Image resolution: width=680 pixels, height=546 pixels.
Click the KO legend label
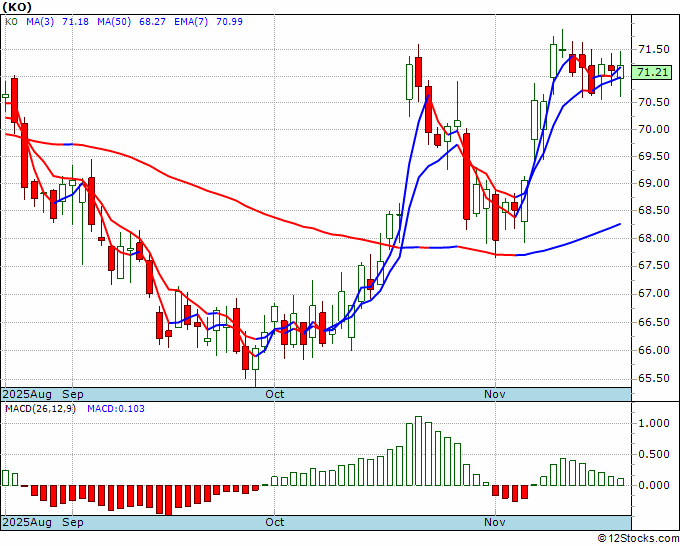(x=11, y=22)
